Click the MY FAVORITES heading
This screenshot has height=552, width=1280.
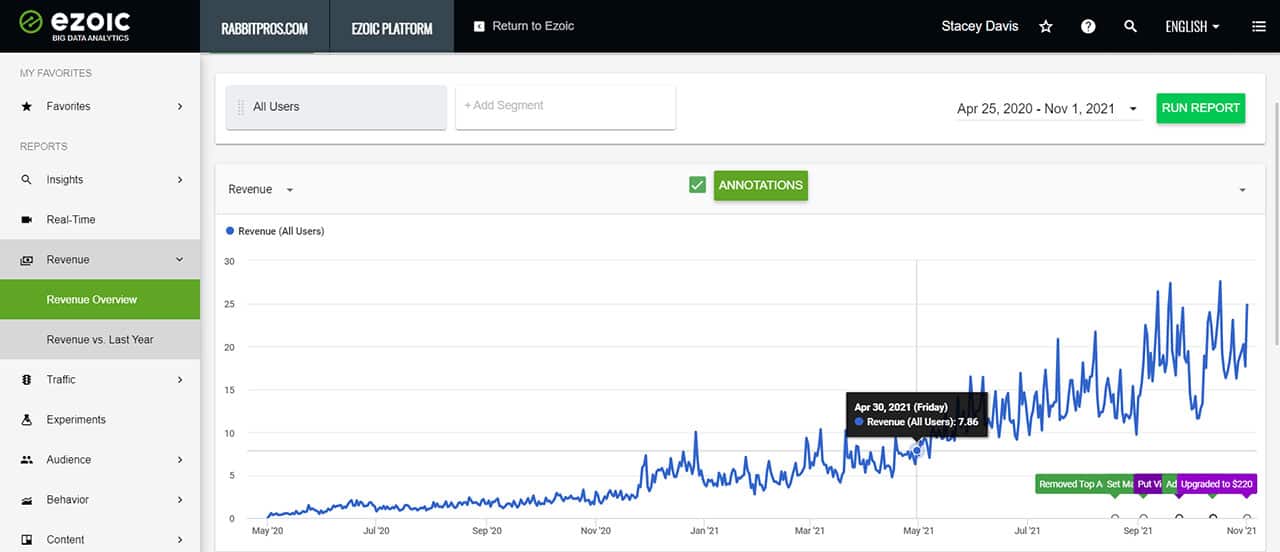click(x=56, y=73)
